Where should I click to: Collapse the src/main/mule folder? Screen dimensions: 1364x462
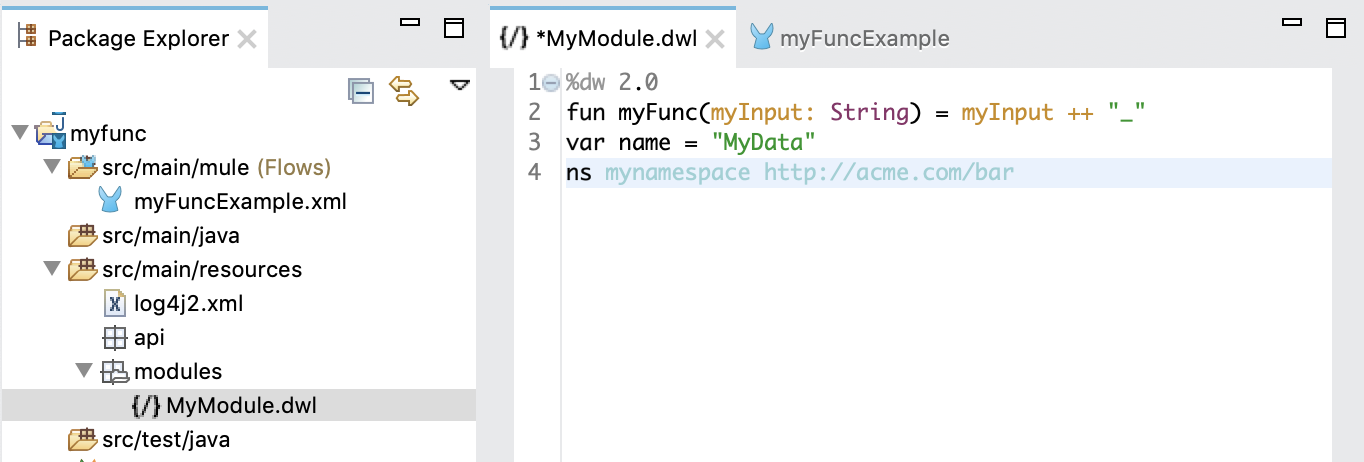pyautogui.click(x=52, y=167)
